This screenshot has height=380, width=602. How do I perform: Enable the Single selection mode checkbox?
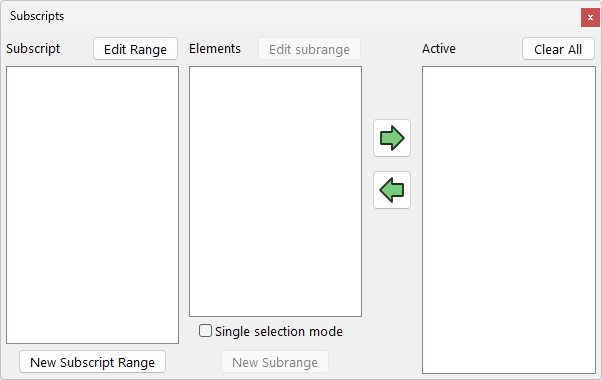pos(205,330)
